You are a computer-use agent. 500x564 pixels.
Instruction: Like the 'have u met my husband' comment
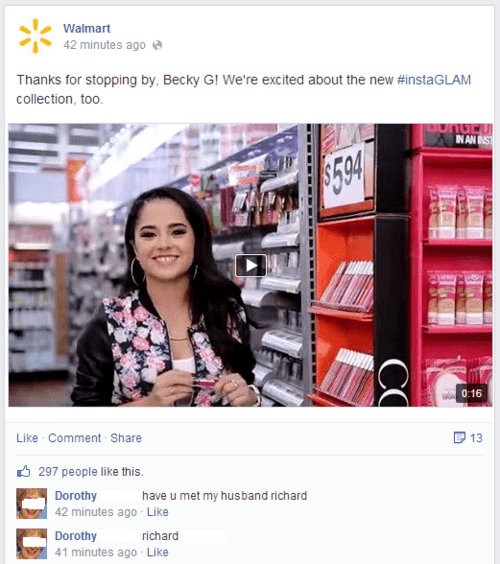158,511
